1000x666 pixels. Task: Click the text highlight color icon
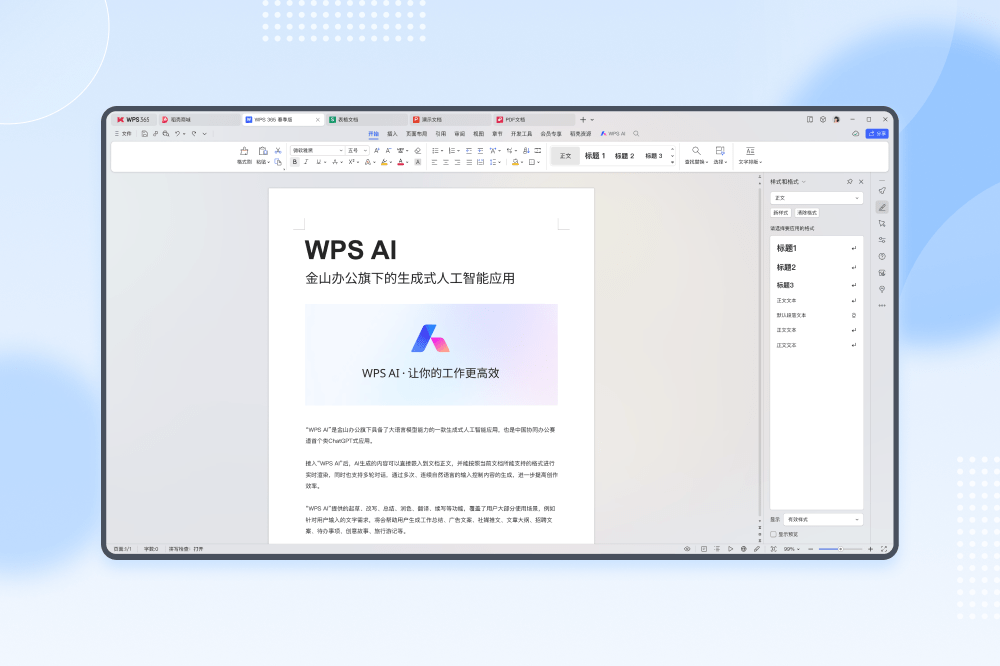384,162
